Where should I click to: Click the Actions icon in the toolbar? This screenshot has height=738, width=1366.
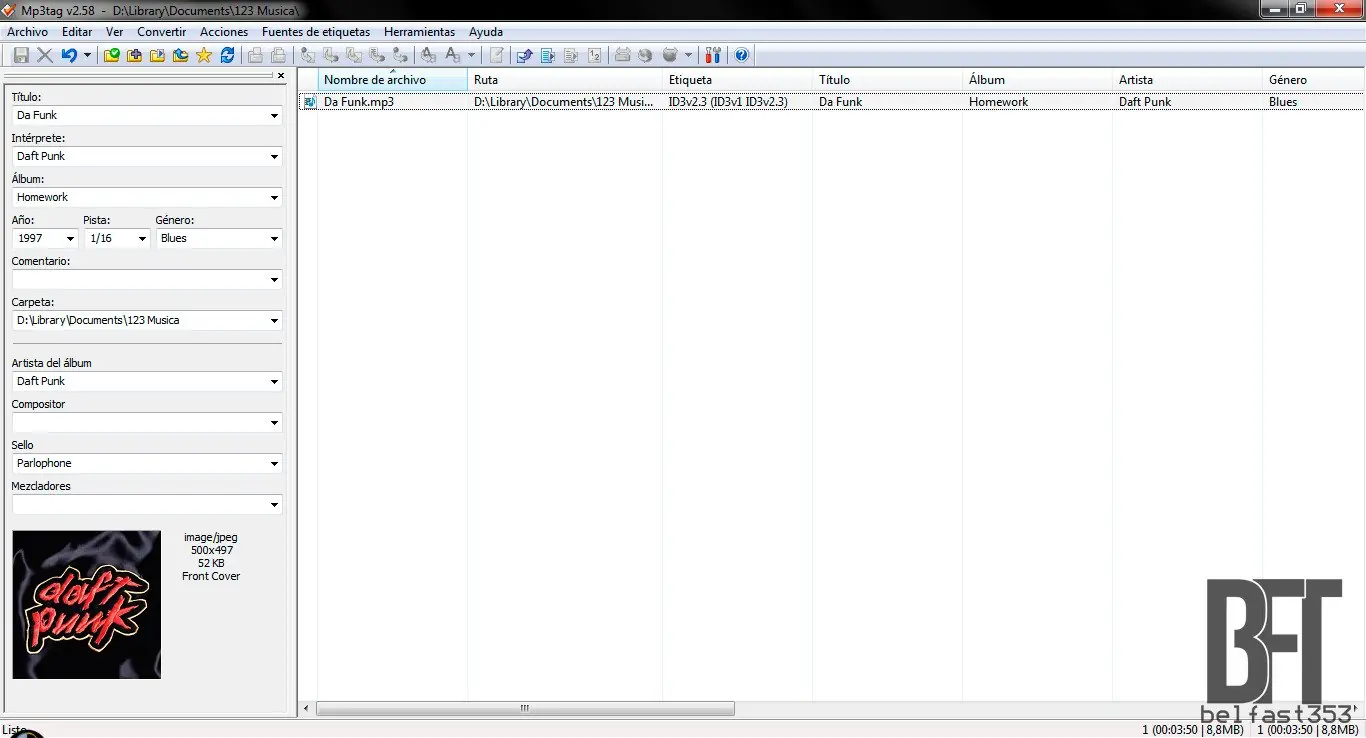tap(428, 55)
